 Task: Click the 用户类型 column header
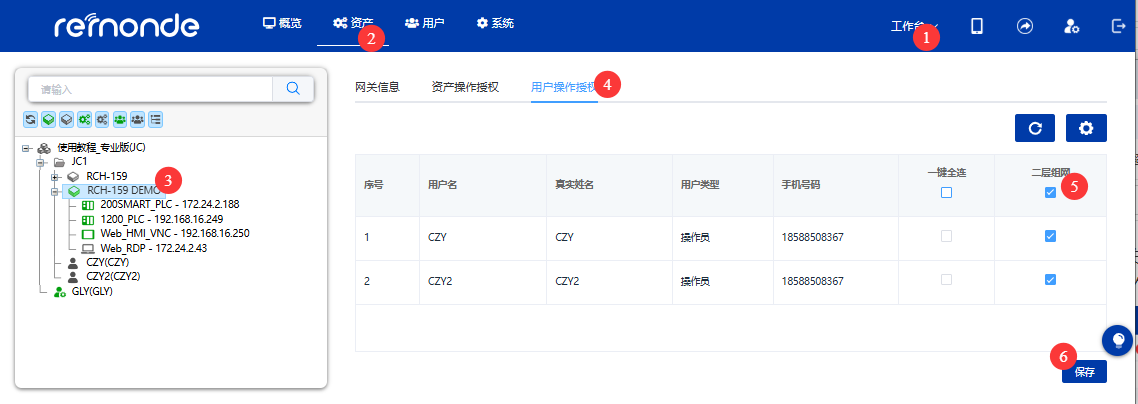coord(700,185)
